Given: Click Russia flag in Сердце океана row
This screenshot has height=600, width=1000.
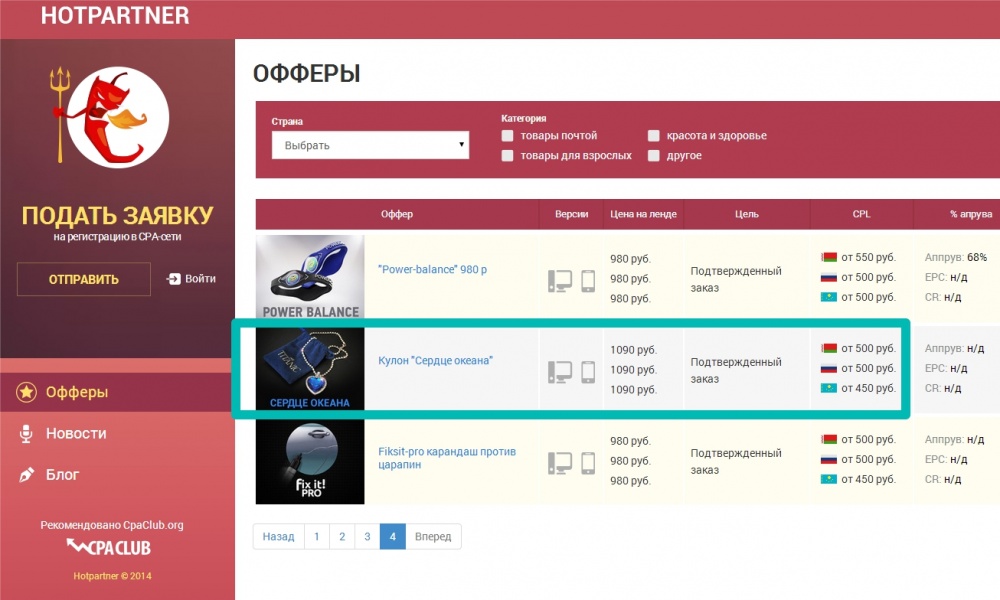Looking at the screenshot, I should click(828, 369).
